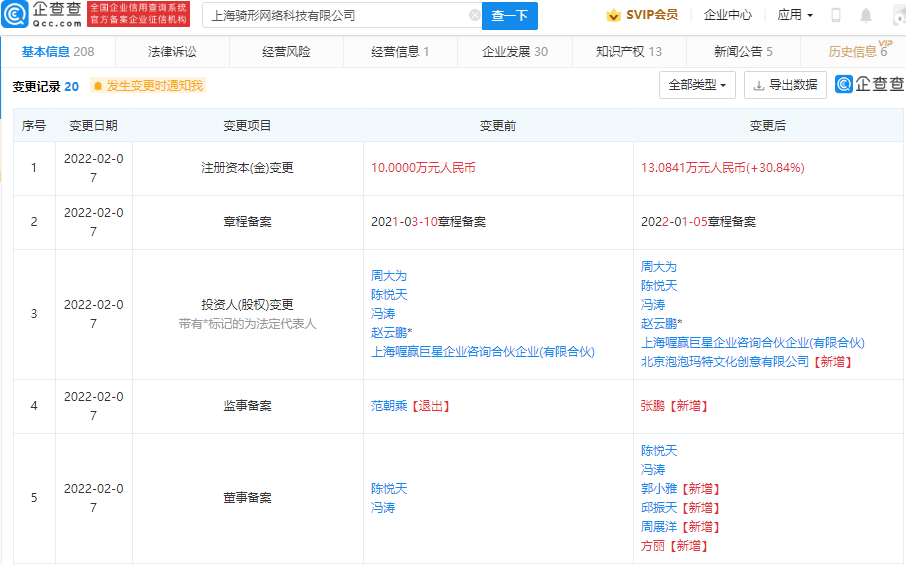Screen dimensions: 906x565
Task: Clear the search box with the X icon
Action: point(474,16)
